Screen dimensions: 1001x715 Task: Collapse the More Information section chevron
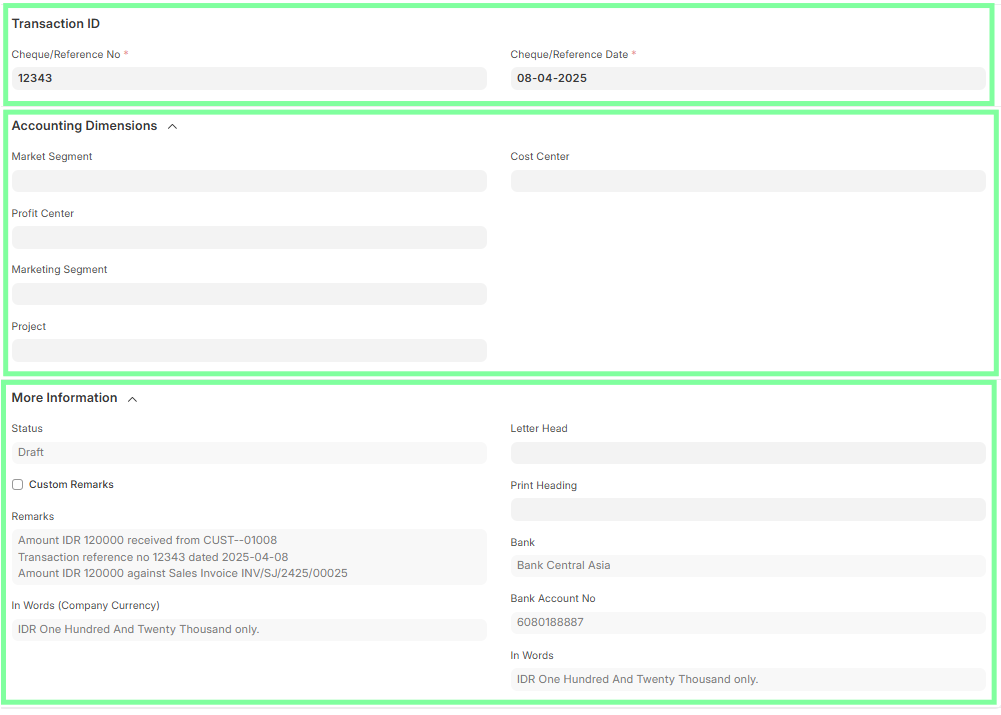[133, 399]
